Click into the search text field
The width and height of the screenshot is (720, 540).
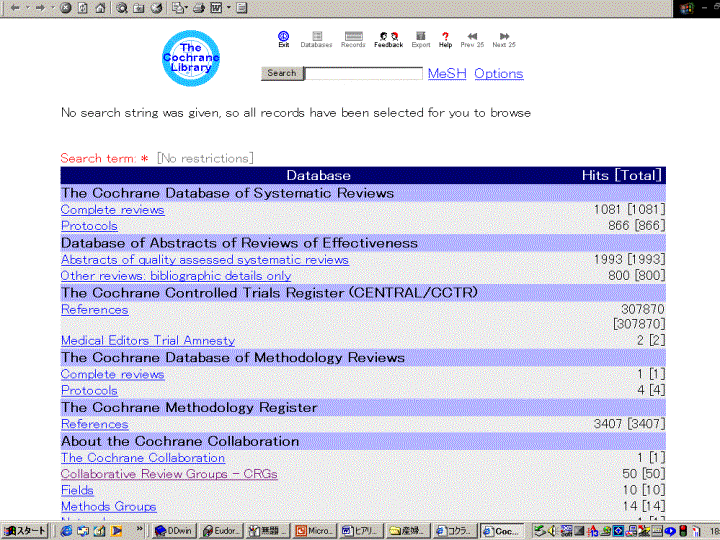pyautogui.click(x=363, y=73)
